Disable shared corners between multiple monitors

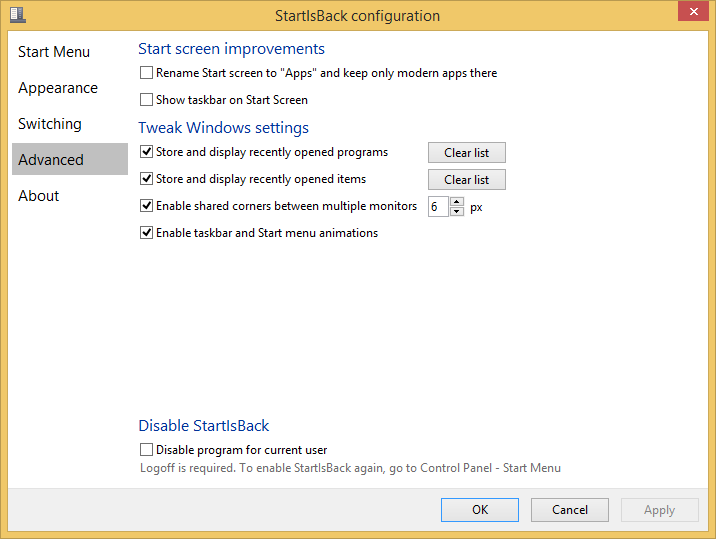point(147,207)
